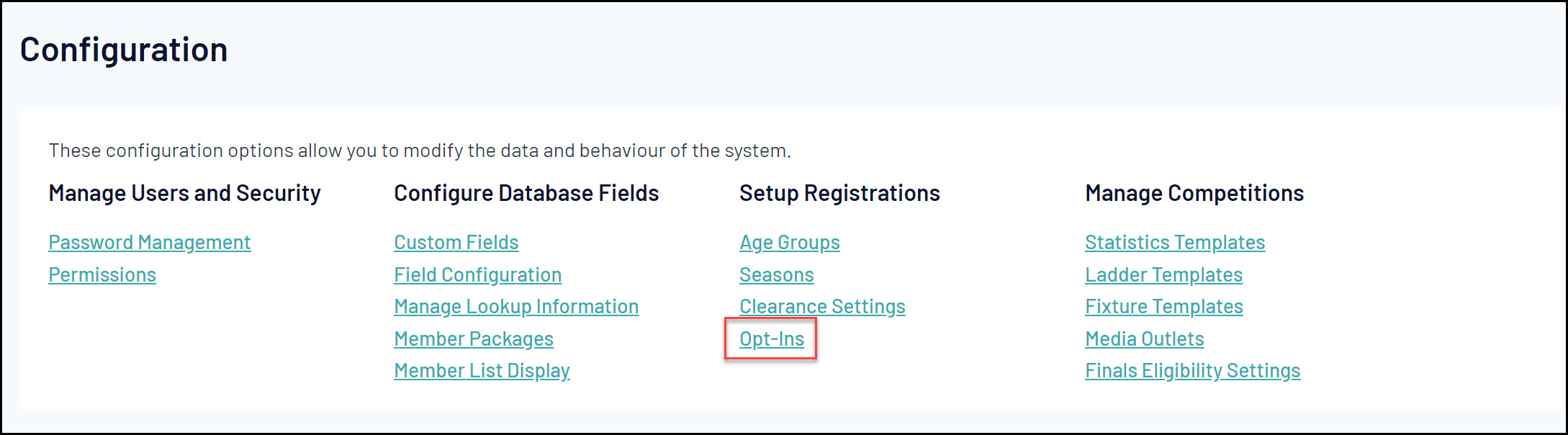Click the highlighted Opt-Ins link
The width and height of the screenshot is (1568, 435).
coord(772,339)
